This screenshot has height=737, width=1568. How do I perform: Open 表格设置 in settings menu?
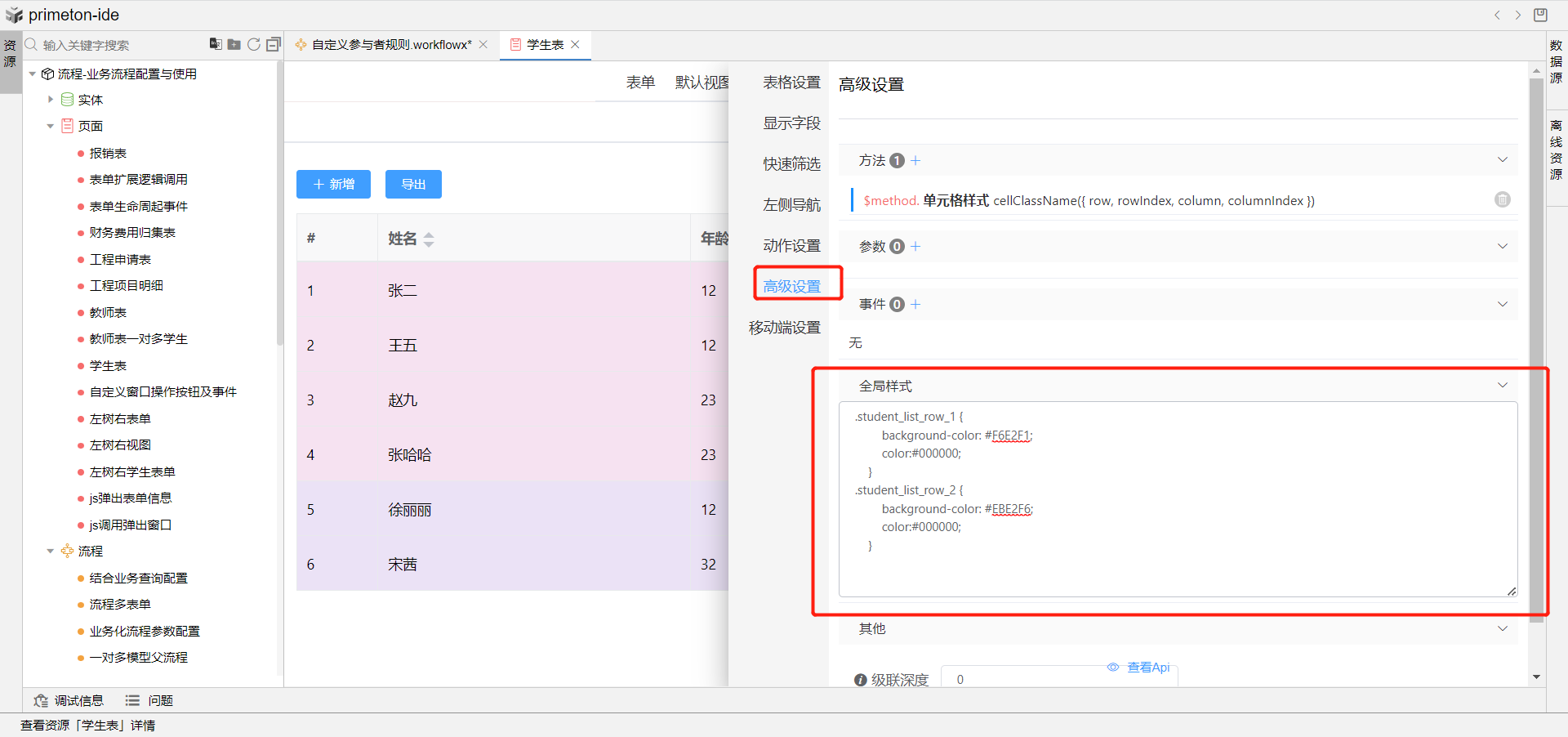pos(791,83)
